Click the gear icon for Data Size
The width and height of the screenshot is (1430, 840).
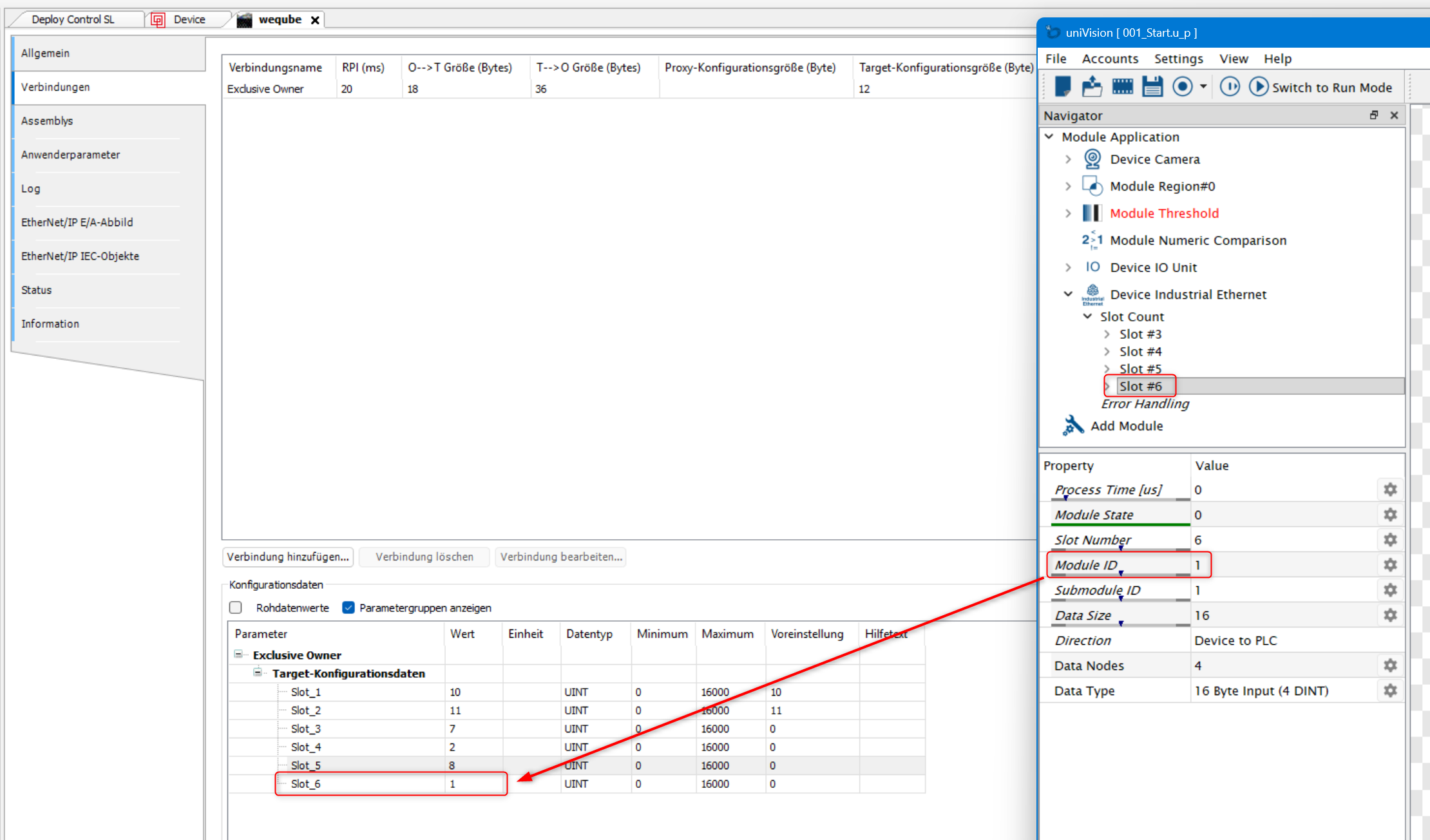point(1390,615)
